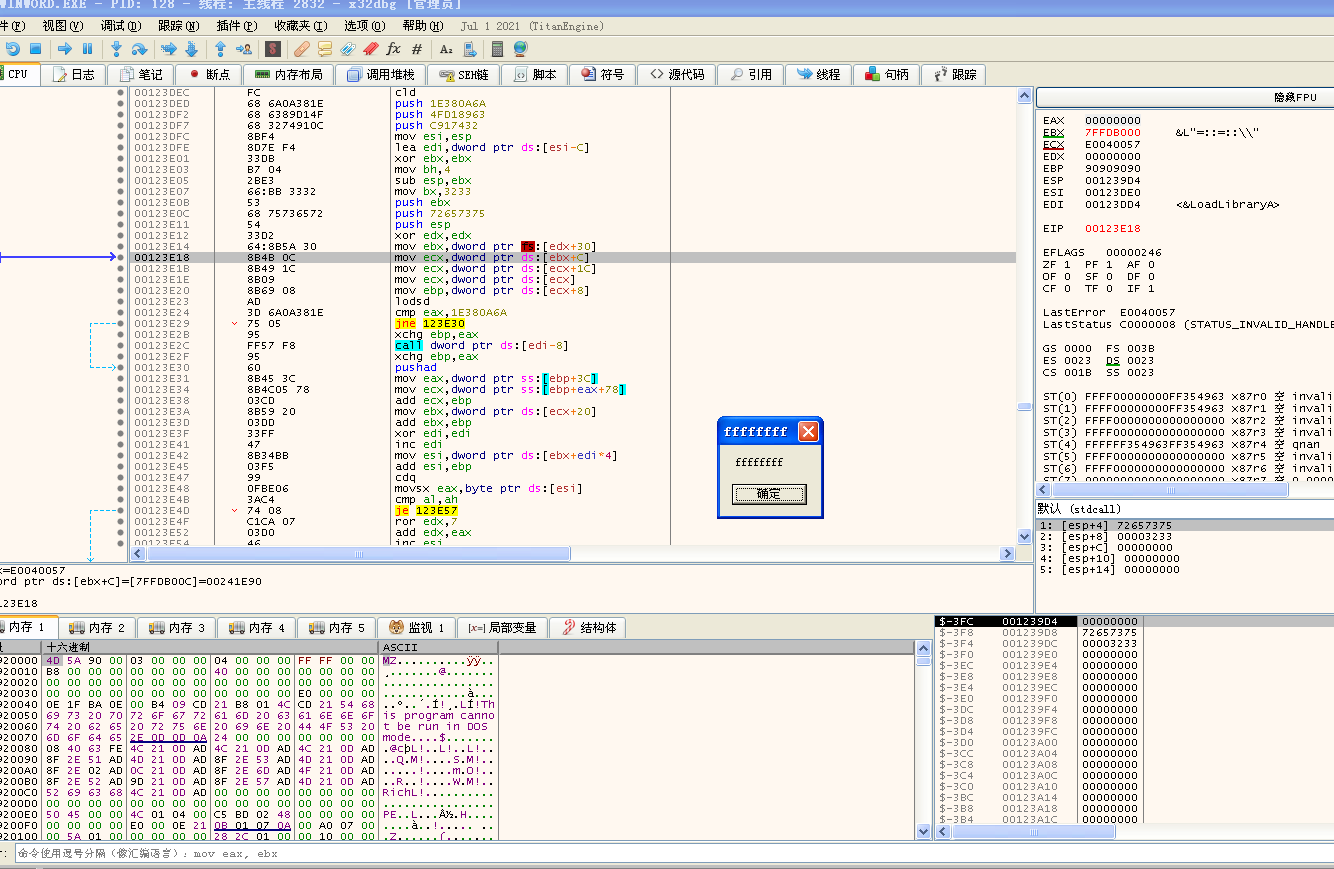The width and height of the screenshot is (1334, 869).
Task: Pause execution with the pause icon
Action: (x=87, y=48)
